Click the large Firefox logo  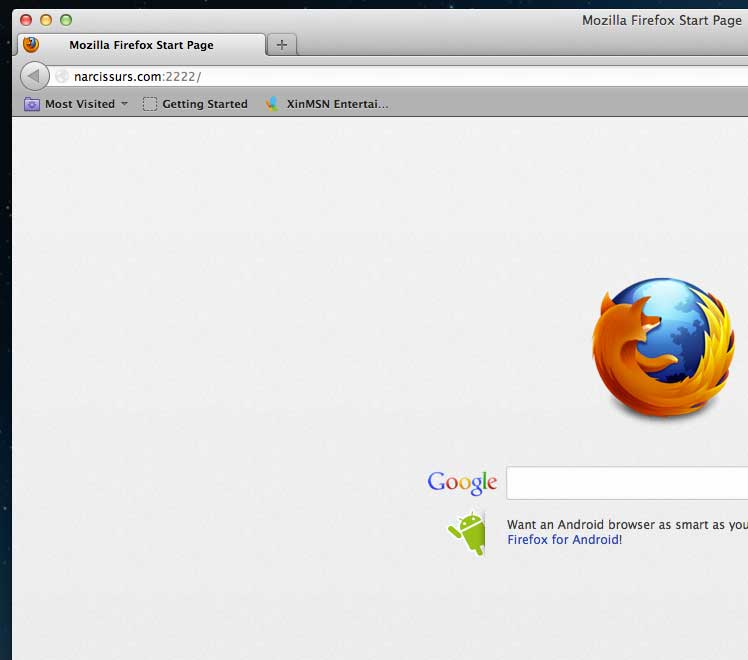[x=663, y=348]
